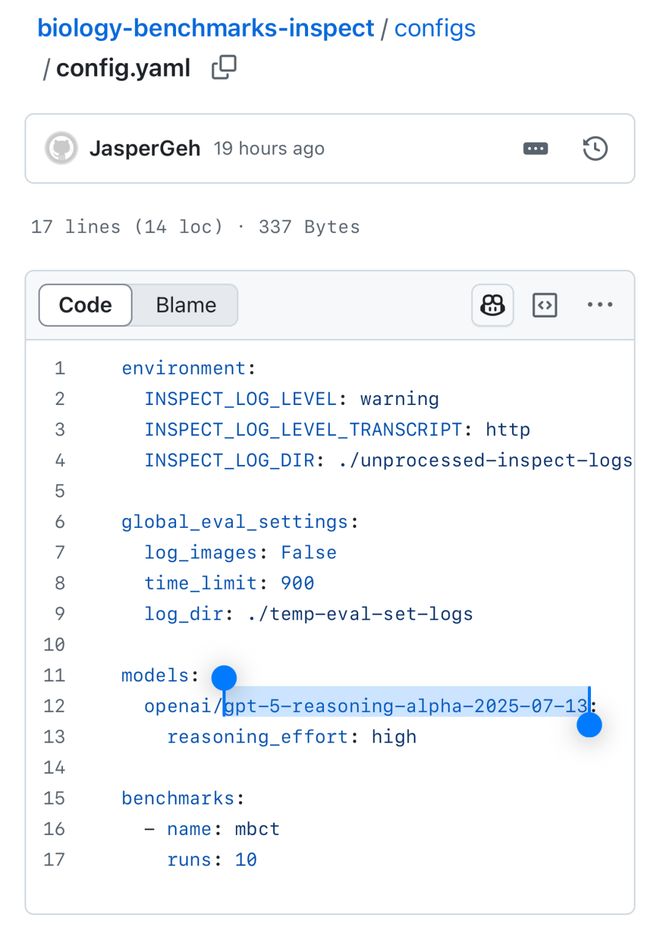The image size is (660, 939).
Task: Click the lower blue selection handle
Action: [x=589, y=725]
